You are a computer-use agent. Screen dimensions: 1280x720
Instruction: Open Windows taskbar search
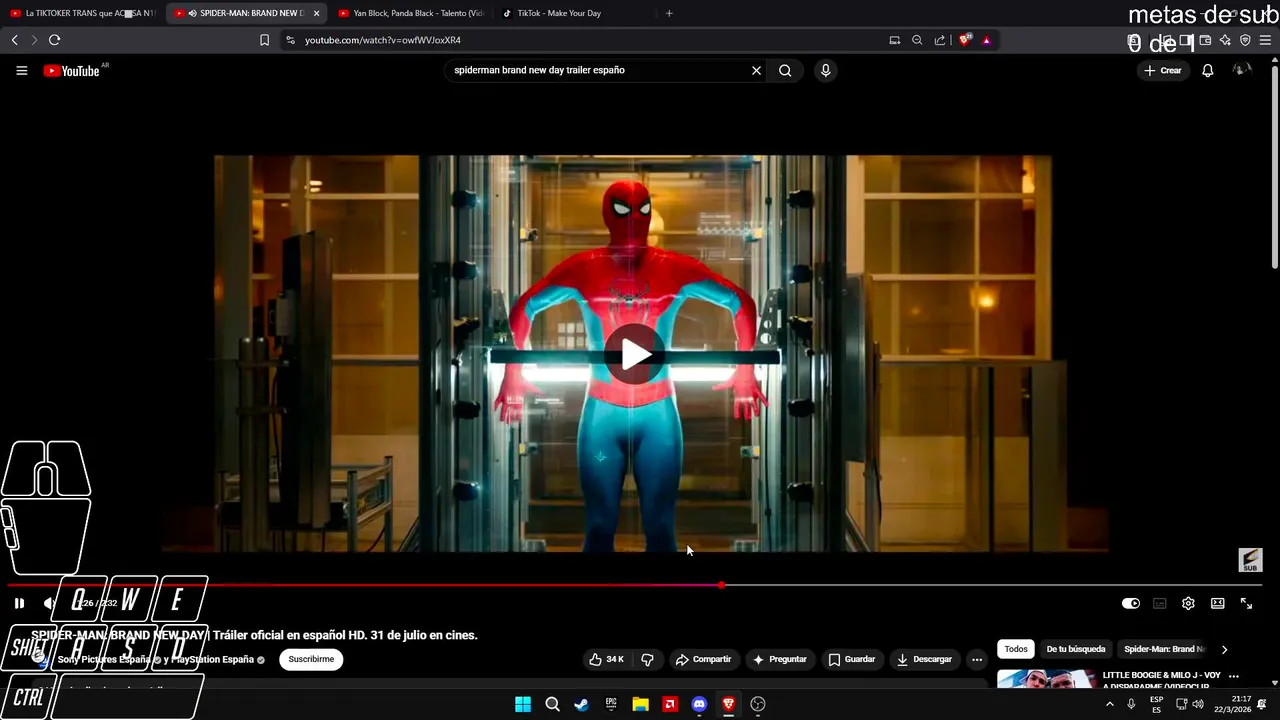(x=552, y=704)
